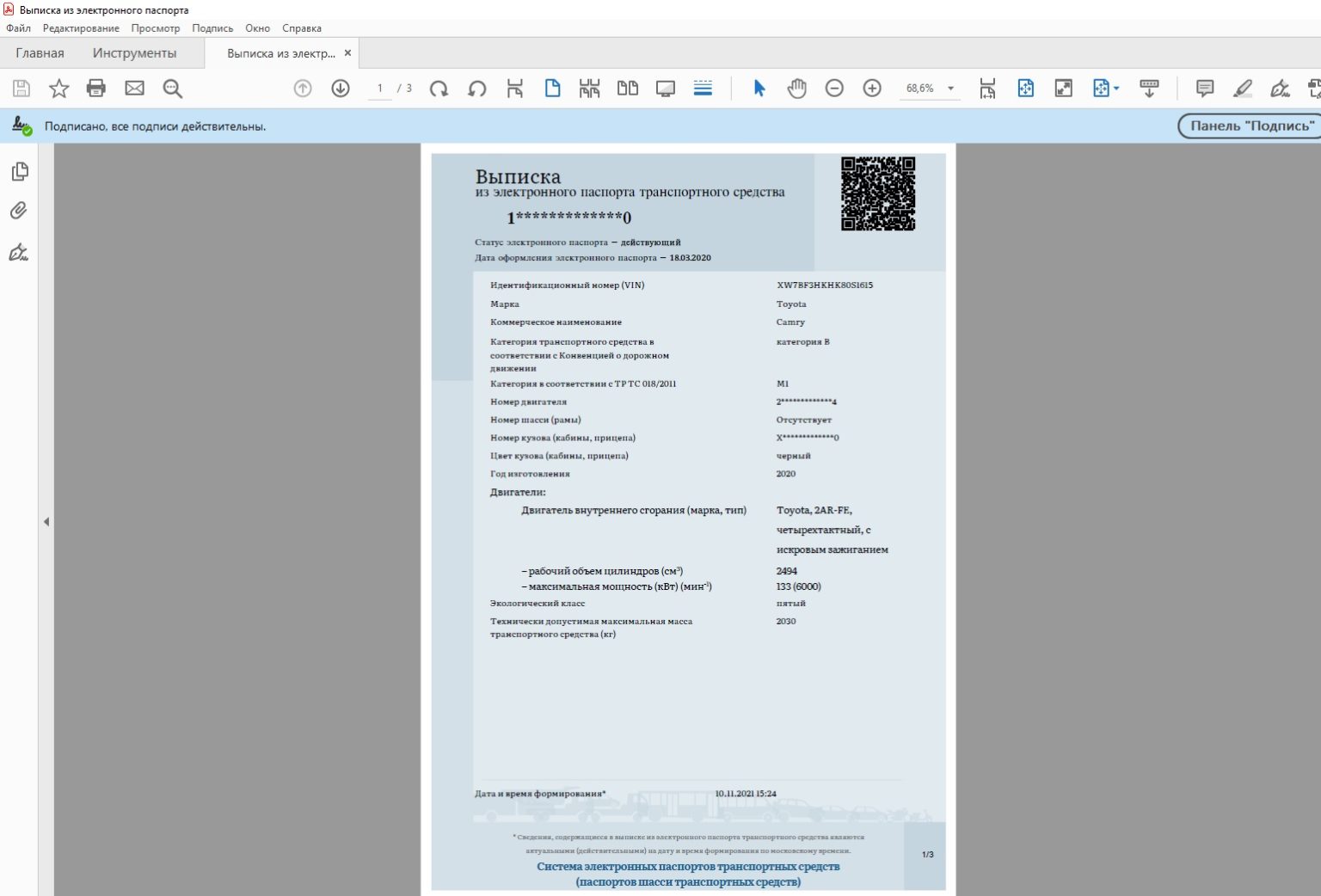Open the Редактирование menu
Image resolution: width=1321 pixels, height=896 pixels.
point(81,28)
